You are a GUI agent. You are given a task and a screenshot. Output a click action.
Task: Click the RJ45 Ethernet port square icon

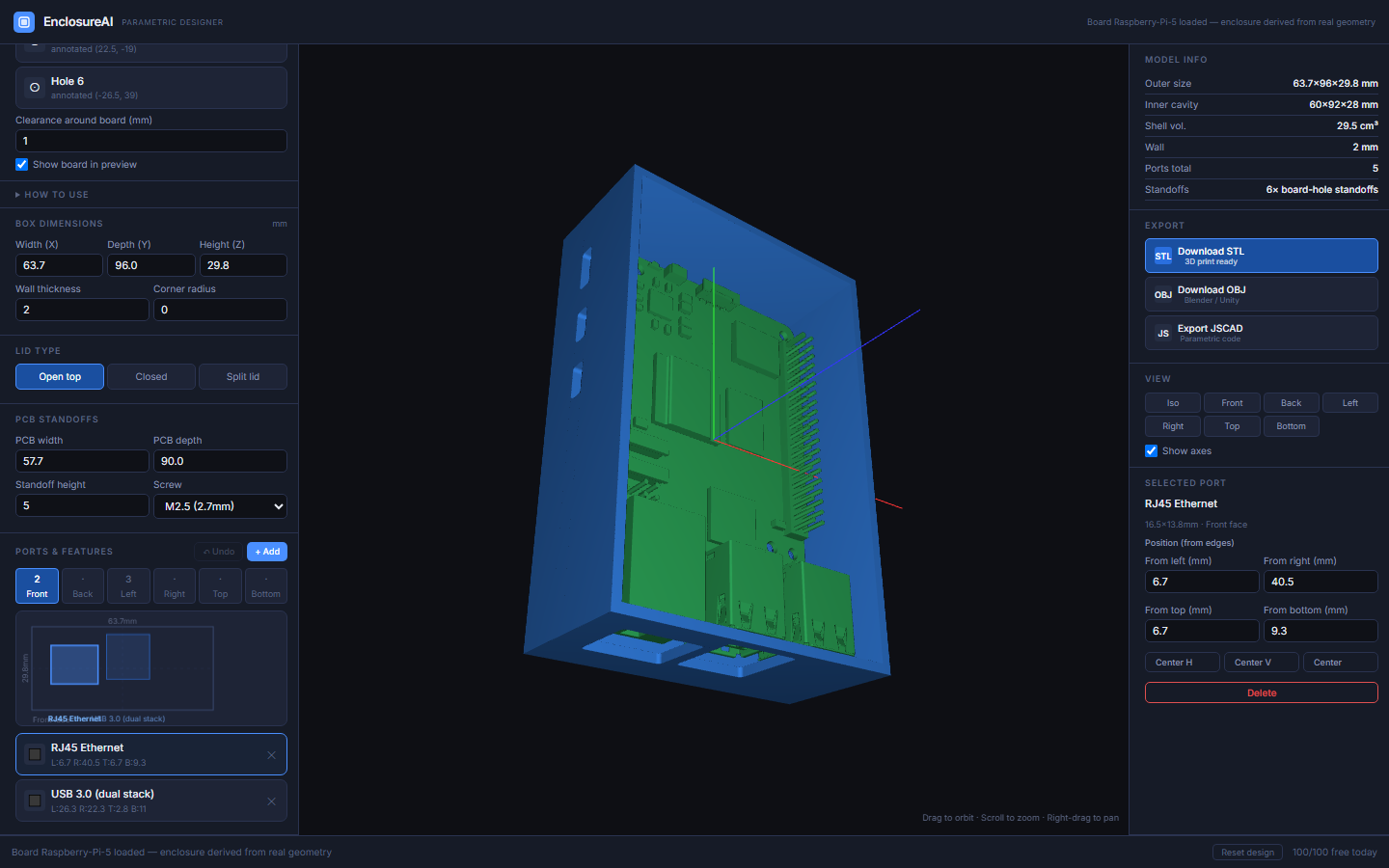[35, 754]
